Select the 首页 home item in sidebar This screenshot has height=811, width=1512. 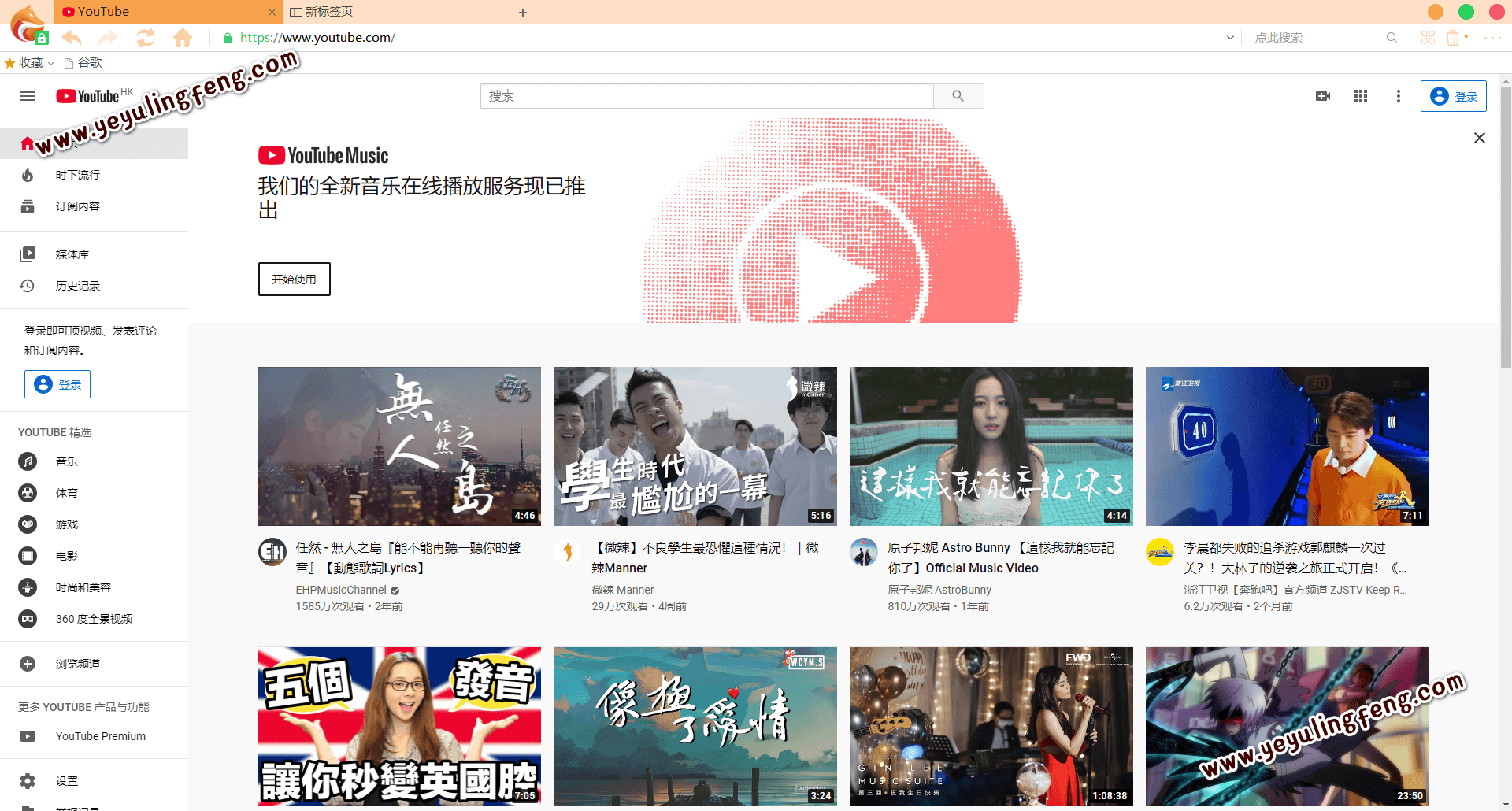(x=94, y=143)
